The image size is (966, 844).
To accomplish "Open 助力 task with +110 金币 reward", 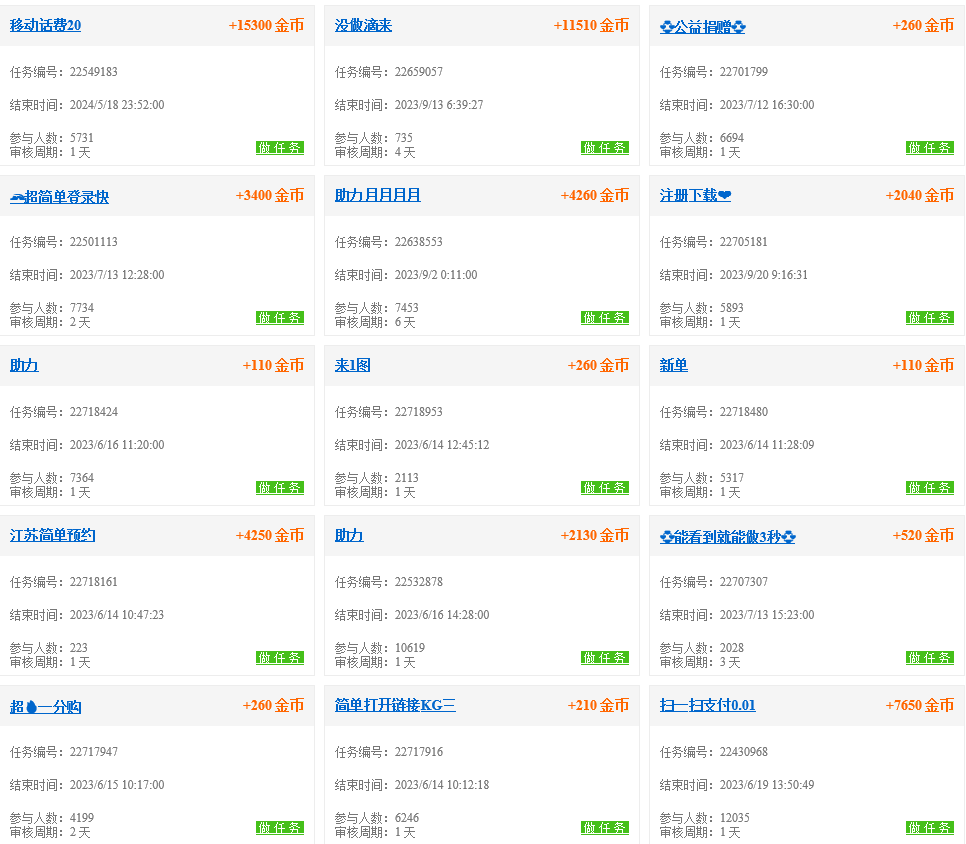I will (24, 366).
